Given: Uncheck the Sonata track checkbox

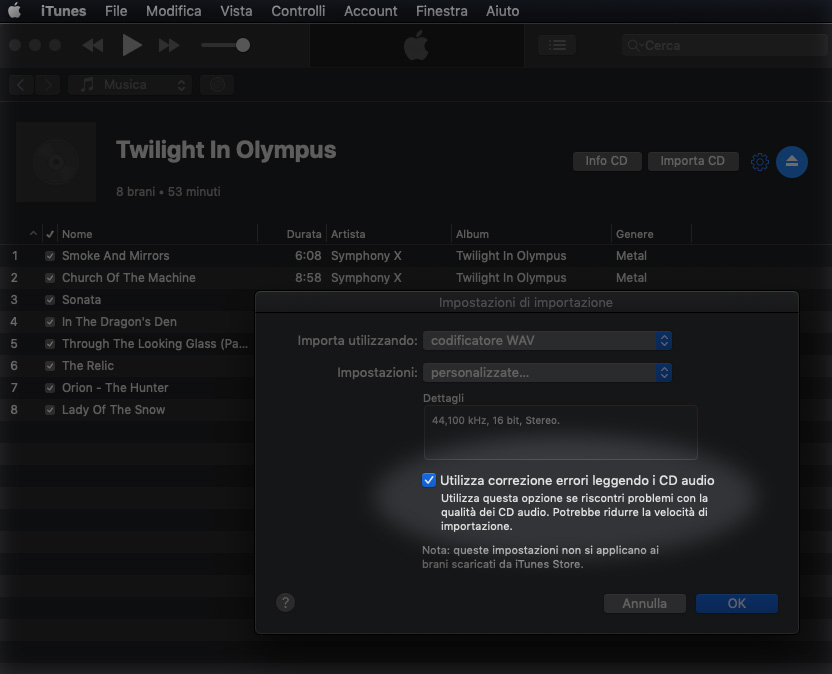Looking at the screenshot, I should click(50, 300).
